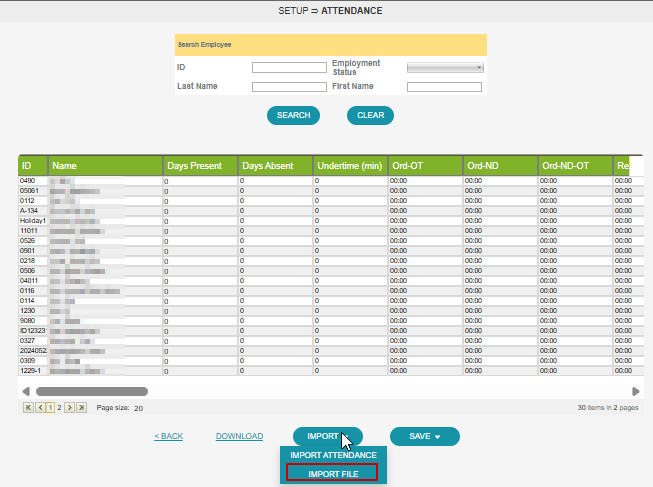The image size is (653, 487).
Task: Click the CLEAR button
Action: 370,115
